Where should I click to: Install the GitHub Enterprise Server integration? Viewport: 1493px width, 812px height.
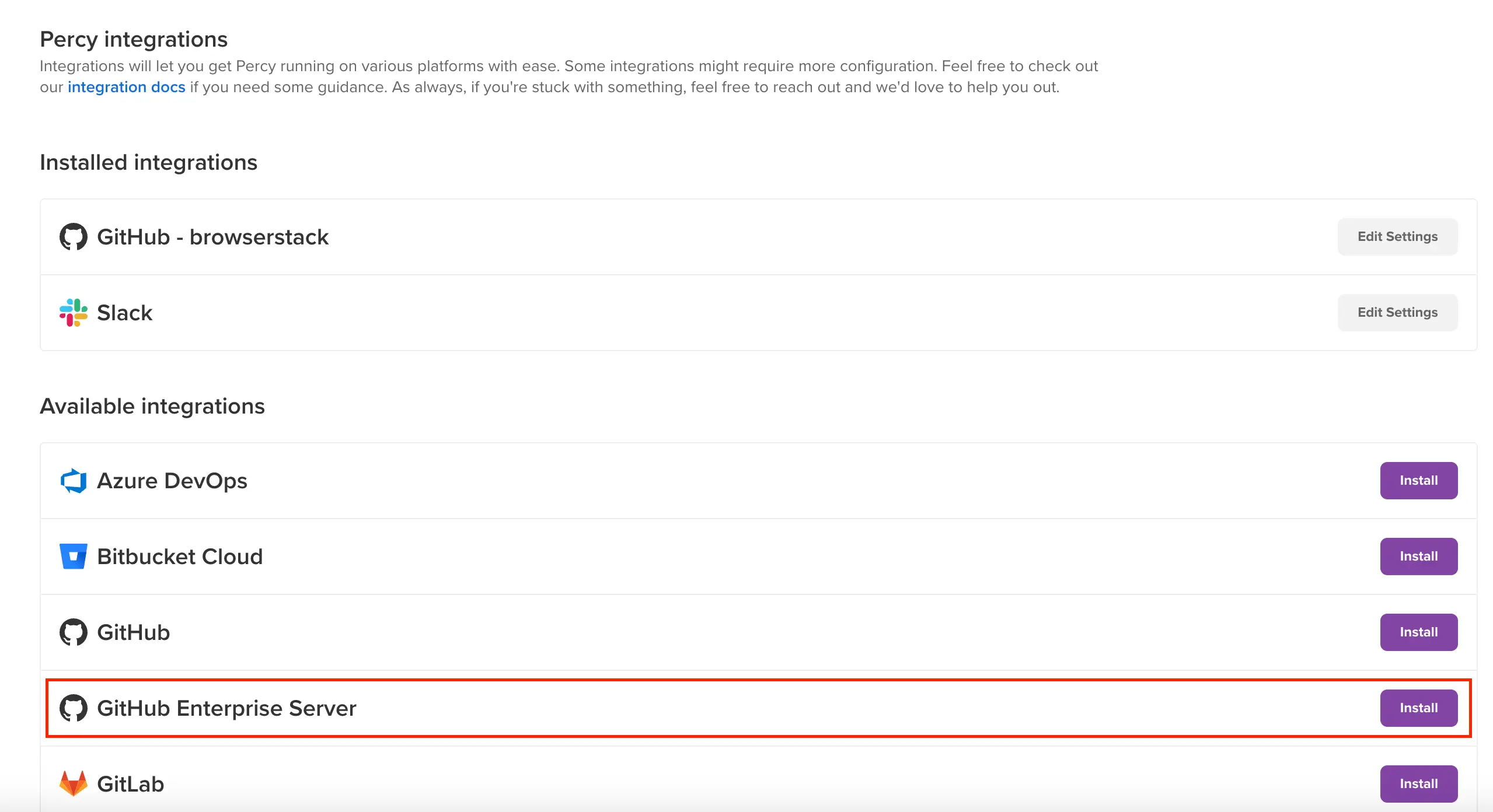tap(1418, 708)
